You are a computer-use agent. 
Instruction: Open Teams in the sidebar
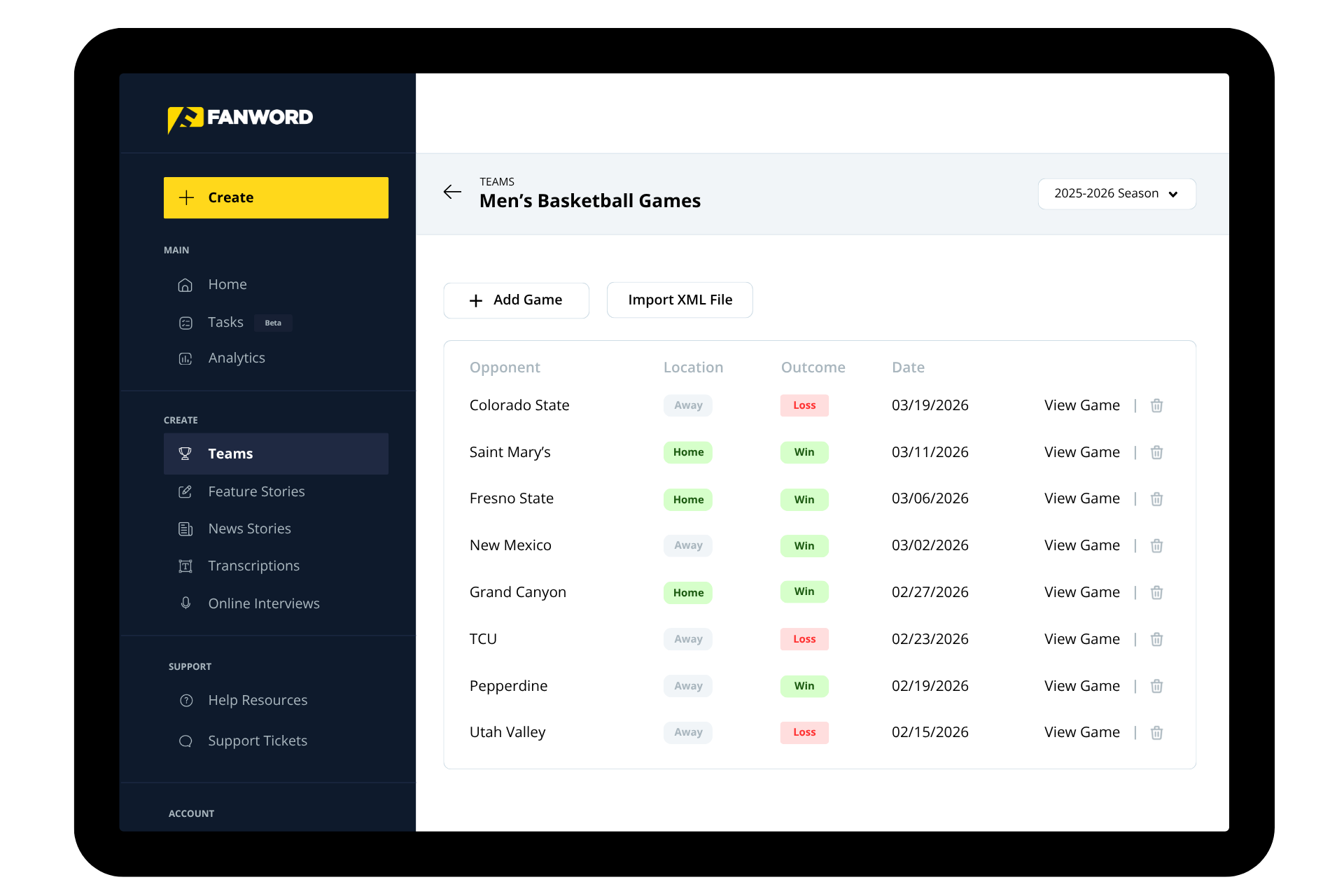[x=276, y=454]
